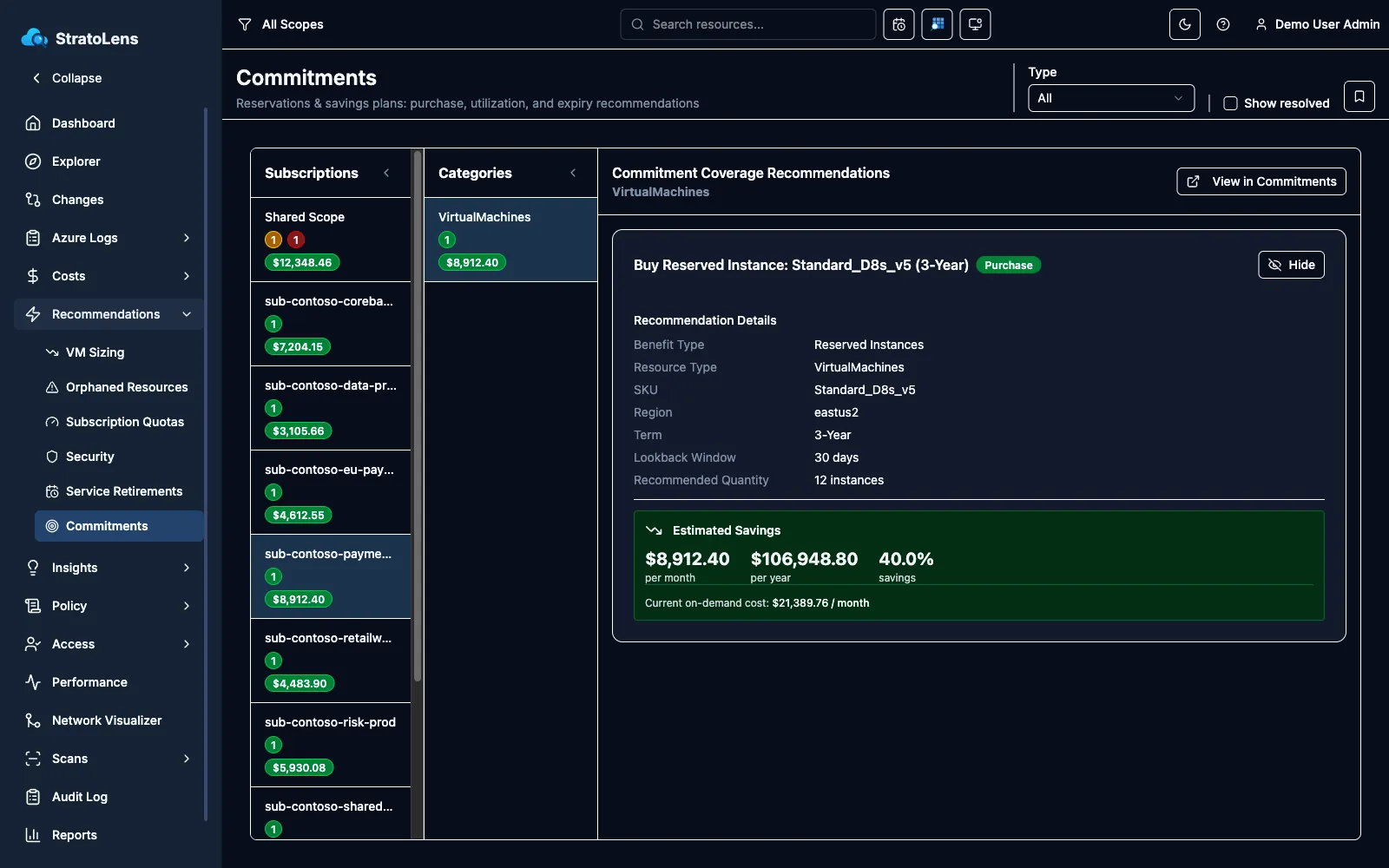
Task: Click the calendar clock icon beside search
Action: (899, 24)
